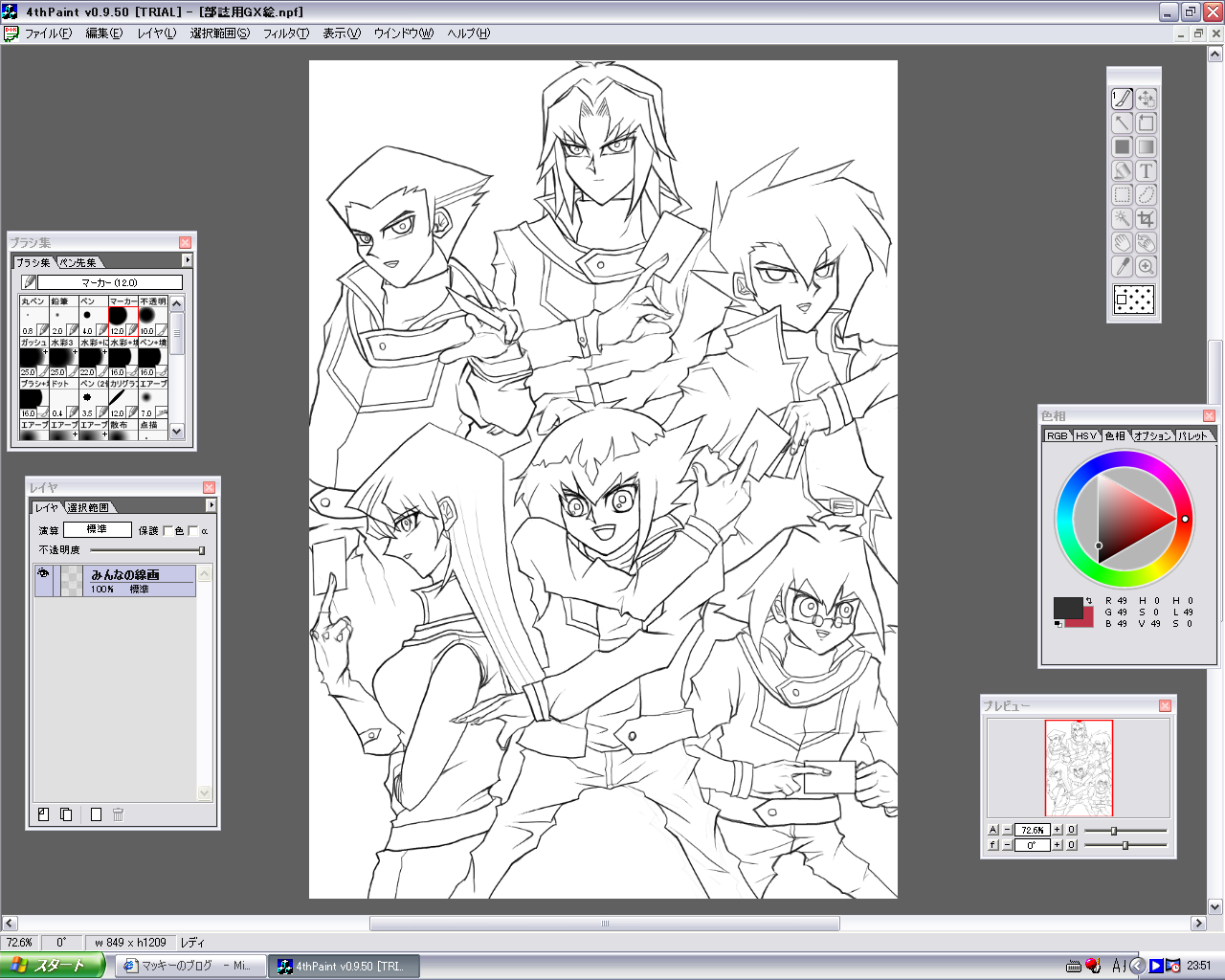This screenshot has width=1225, height=980.
Task: Click the A button in preview panel
Action: 993,830
